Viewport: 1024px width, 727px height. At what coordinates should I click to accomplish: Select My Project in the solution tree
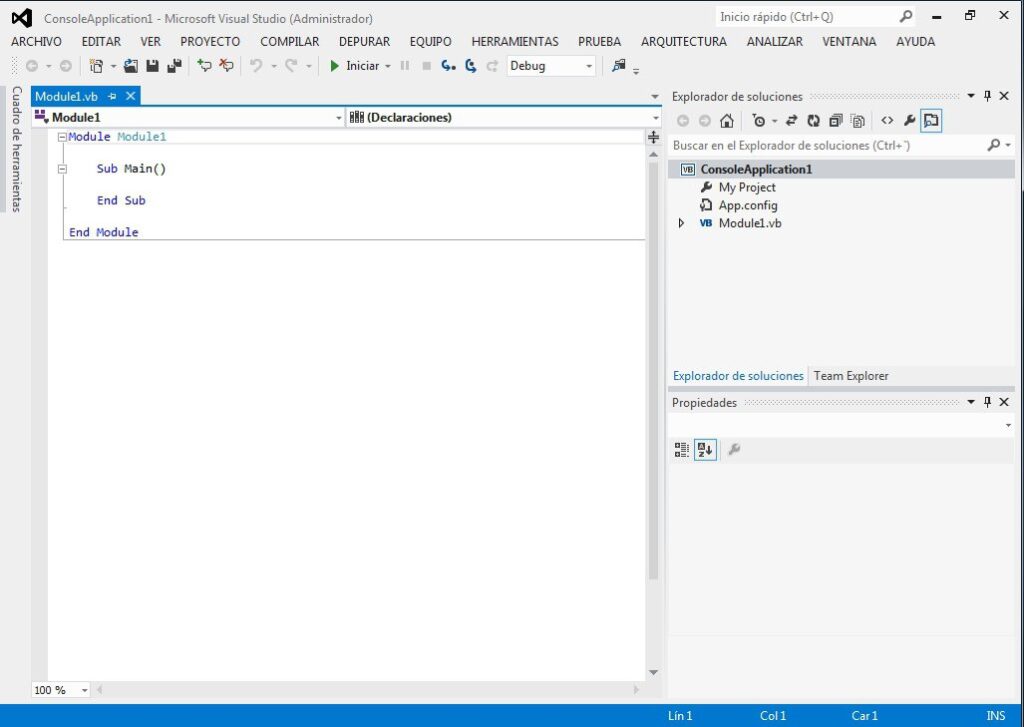(747, 187)
